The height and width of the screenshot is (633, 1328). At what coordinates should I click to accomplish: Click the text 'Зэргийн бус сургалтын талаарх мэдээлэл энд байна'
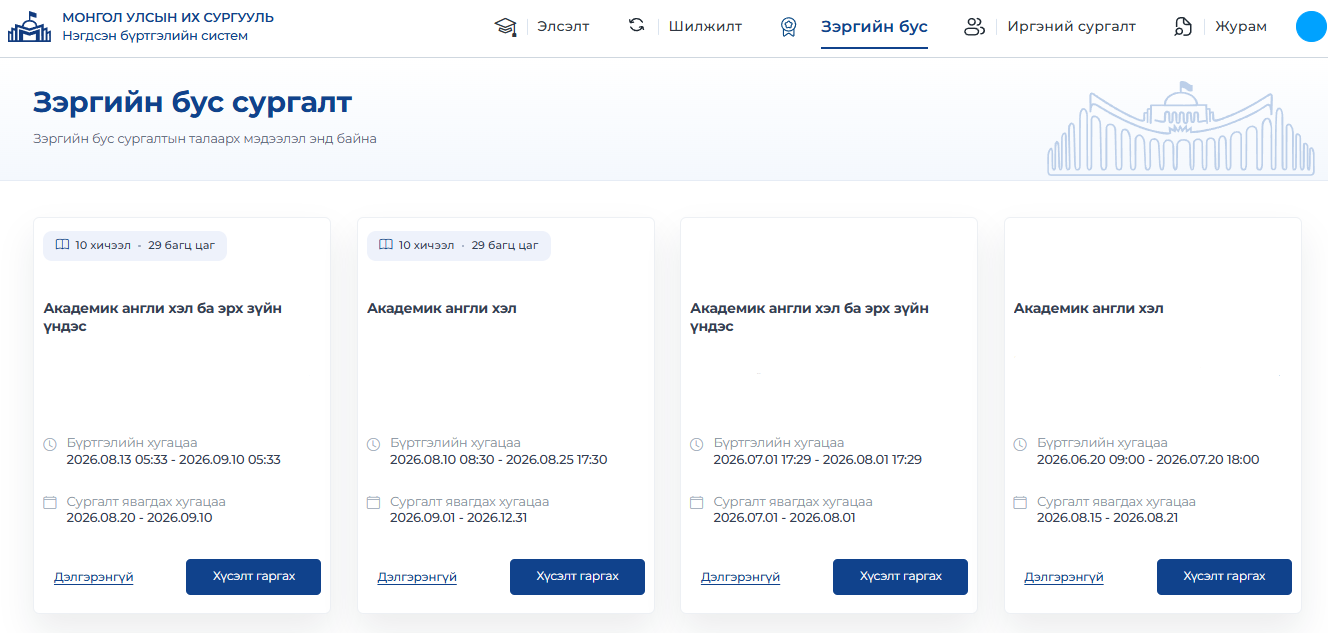tap(205, 139)
